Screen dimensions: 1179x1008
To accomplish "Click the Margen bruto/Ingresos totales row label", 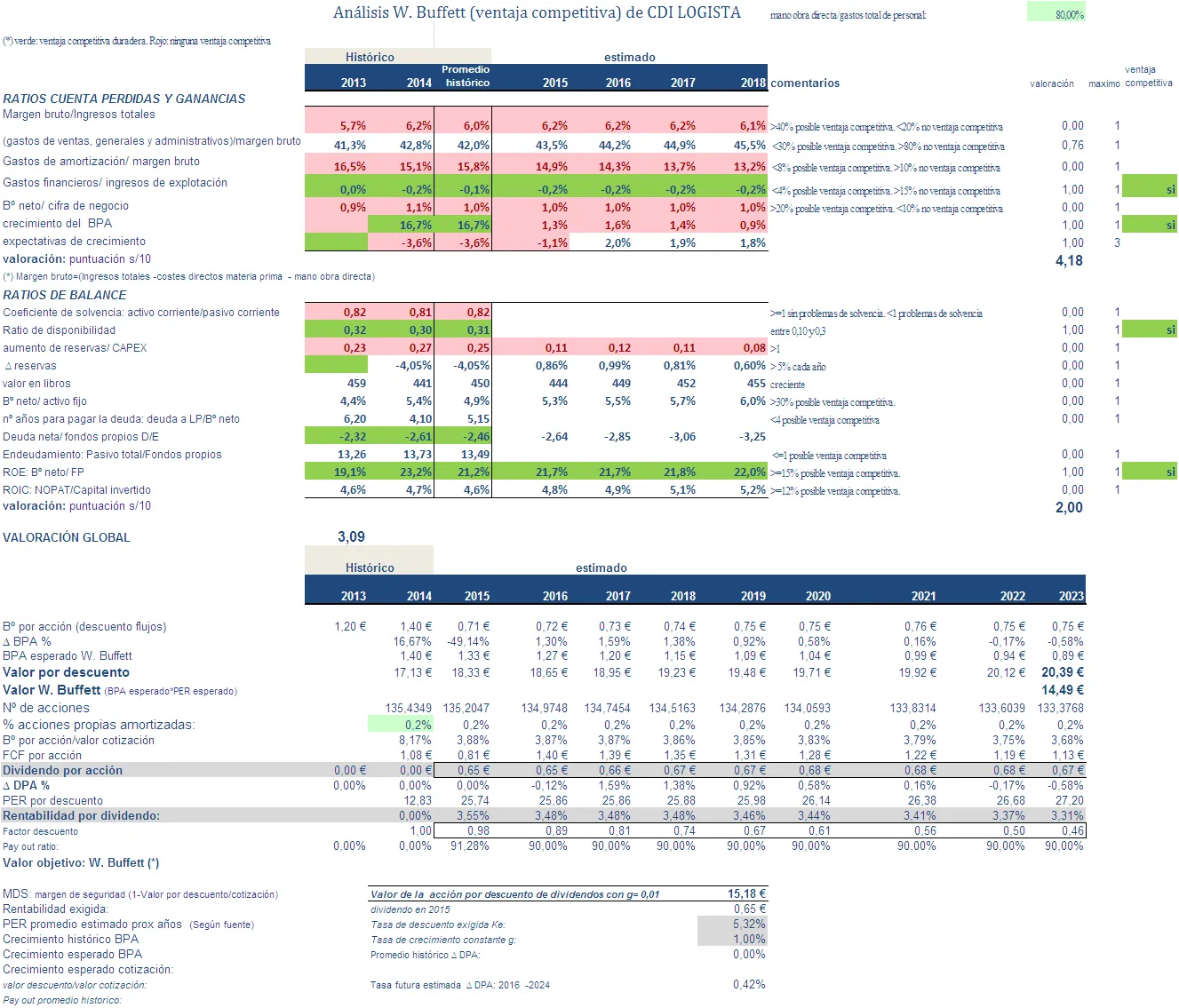I will click(79, 115).
